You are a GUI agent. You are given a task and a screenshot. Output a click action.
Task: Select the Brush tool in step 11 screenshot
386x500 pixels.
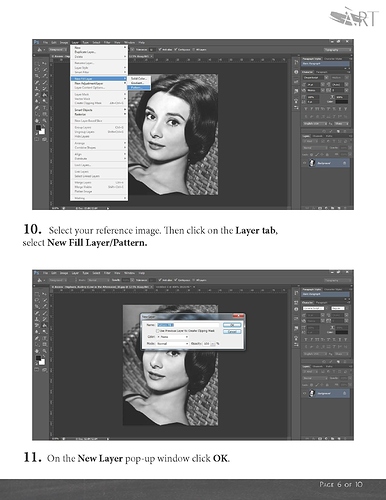coord(45,313)
